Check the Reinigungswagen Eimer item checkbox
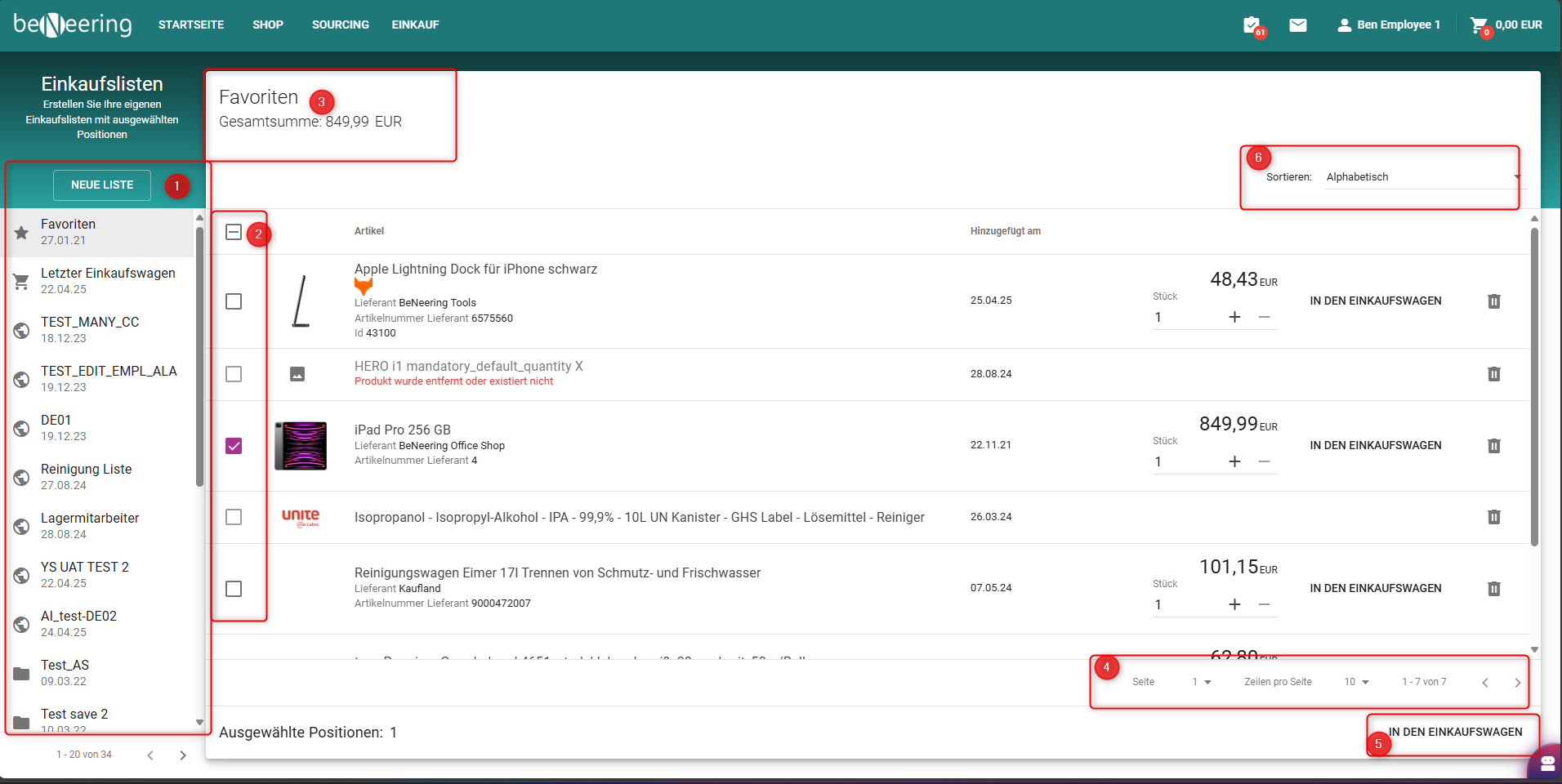The height and width of the screenshot is (784, 1562). pos(234,589)
